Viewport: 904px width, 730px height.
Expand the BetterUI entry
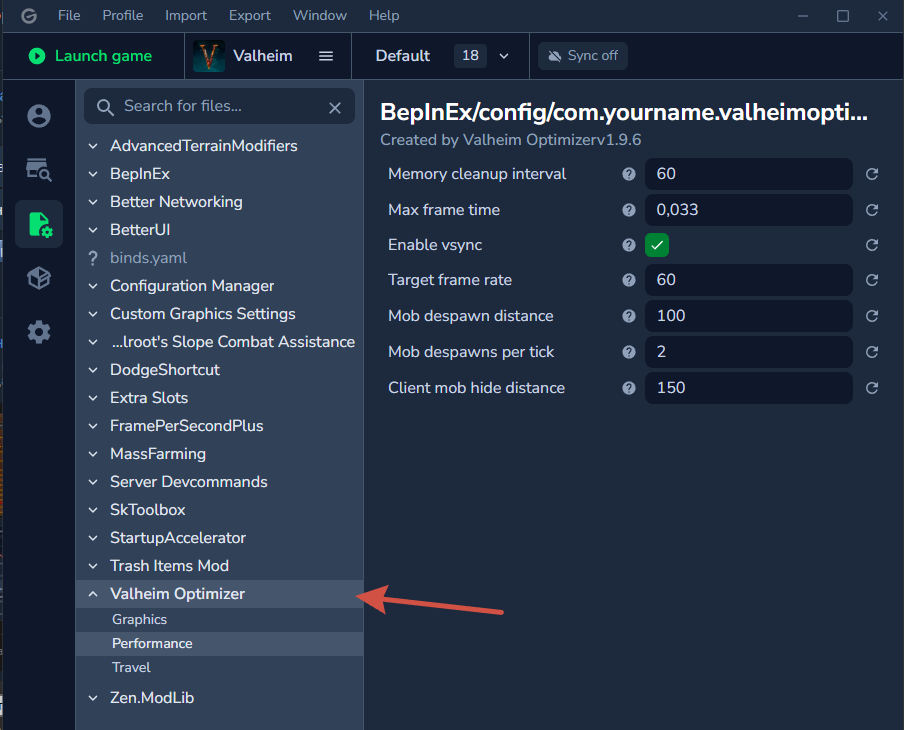pyautogui.click(x=219, y=229)
